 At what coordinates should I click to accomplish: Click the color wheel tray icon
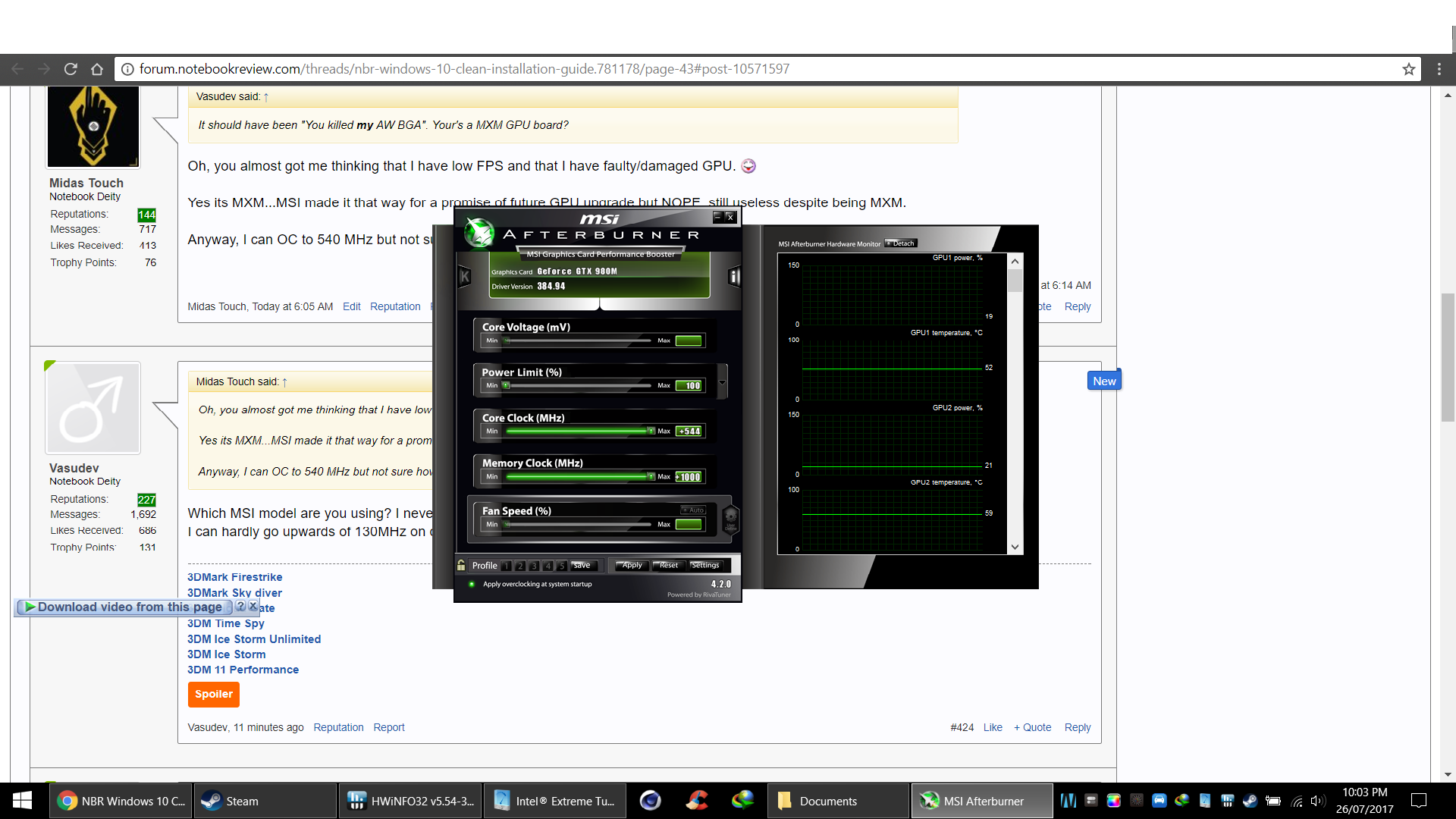[1114, 800]
